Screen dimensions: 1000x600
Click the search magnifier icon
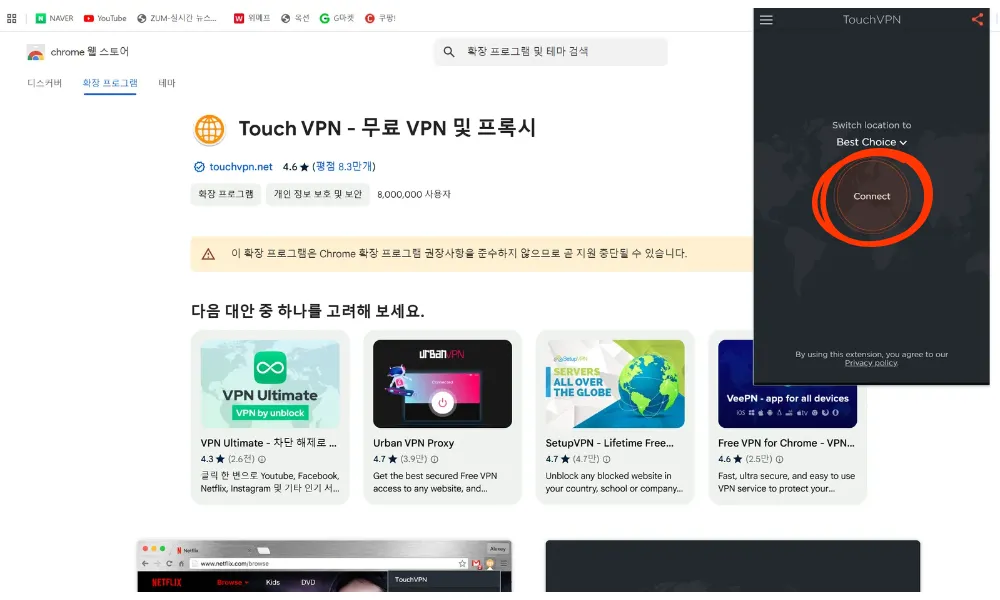(x=449, y=52)
